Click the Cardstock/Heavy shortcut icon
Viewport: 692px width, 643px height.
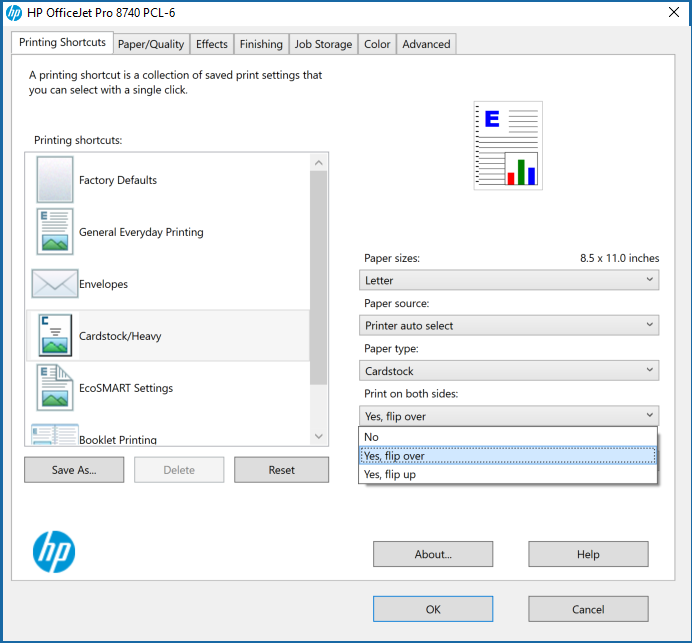point(55,336)
